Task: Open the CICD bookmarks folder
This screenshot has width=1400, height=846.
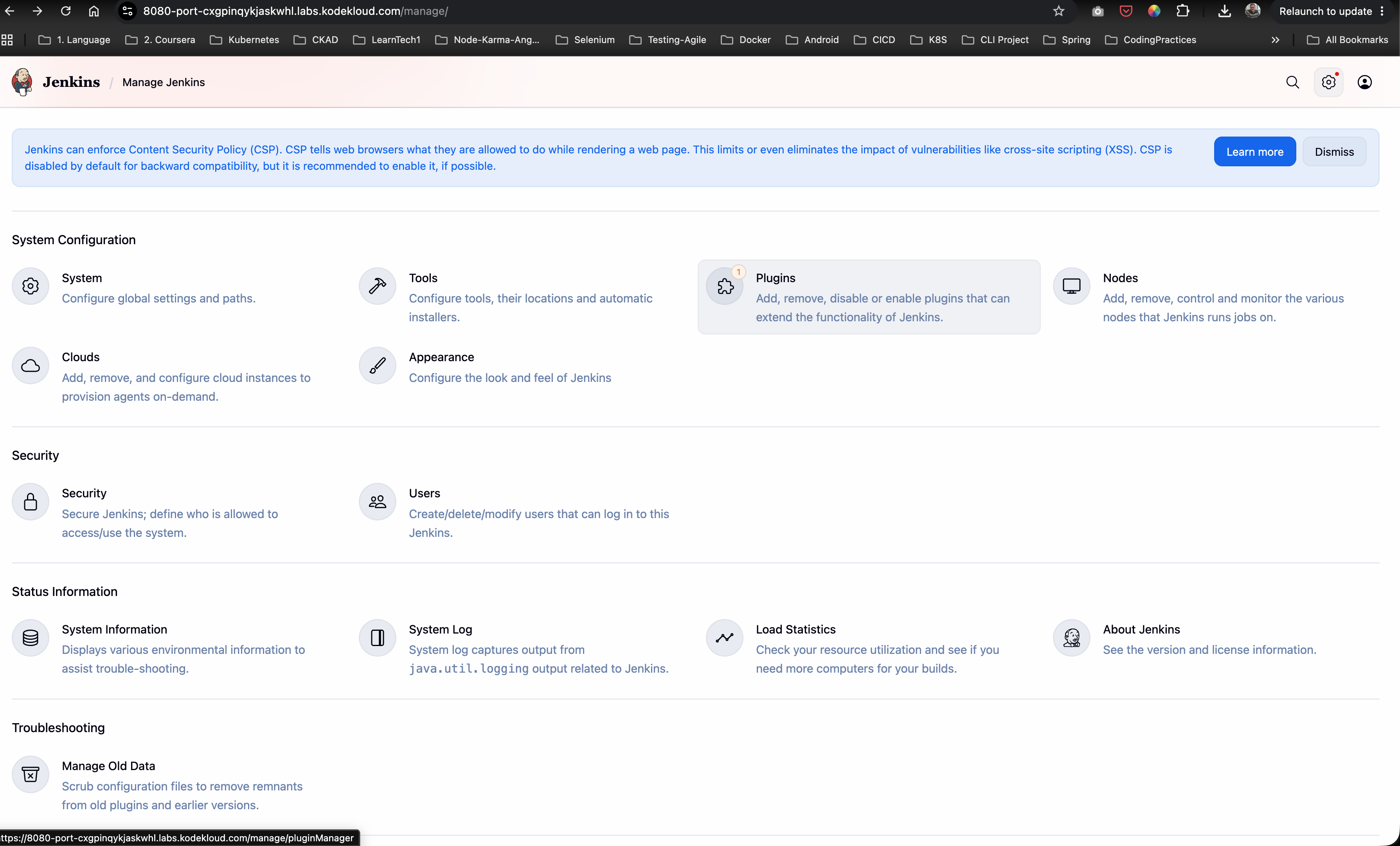Action: [x=875, y=40]
